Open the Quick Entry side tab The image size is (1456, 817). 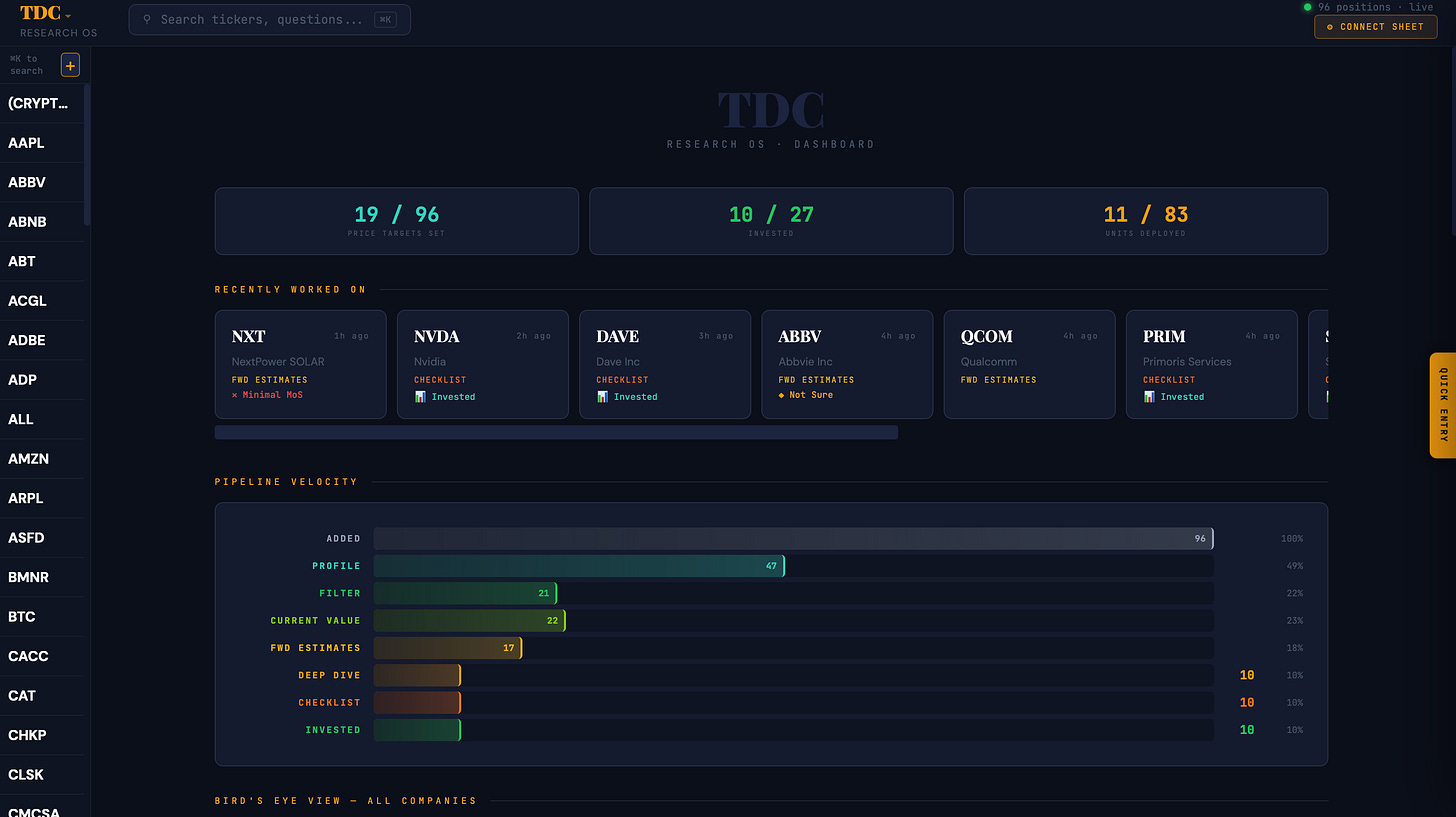1442,405
